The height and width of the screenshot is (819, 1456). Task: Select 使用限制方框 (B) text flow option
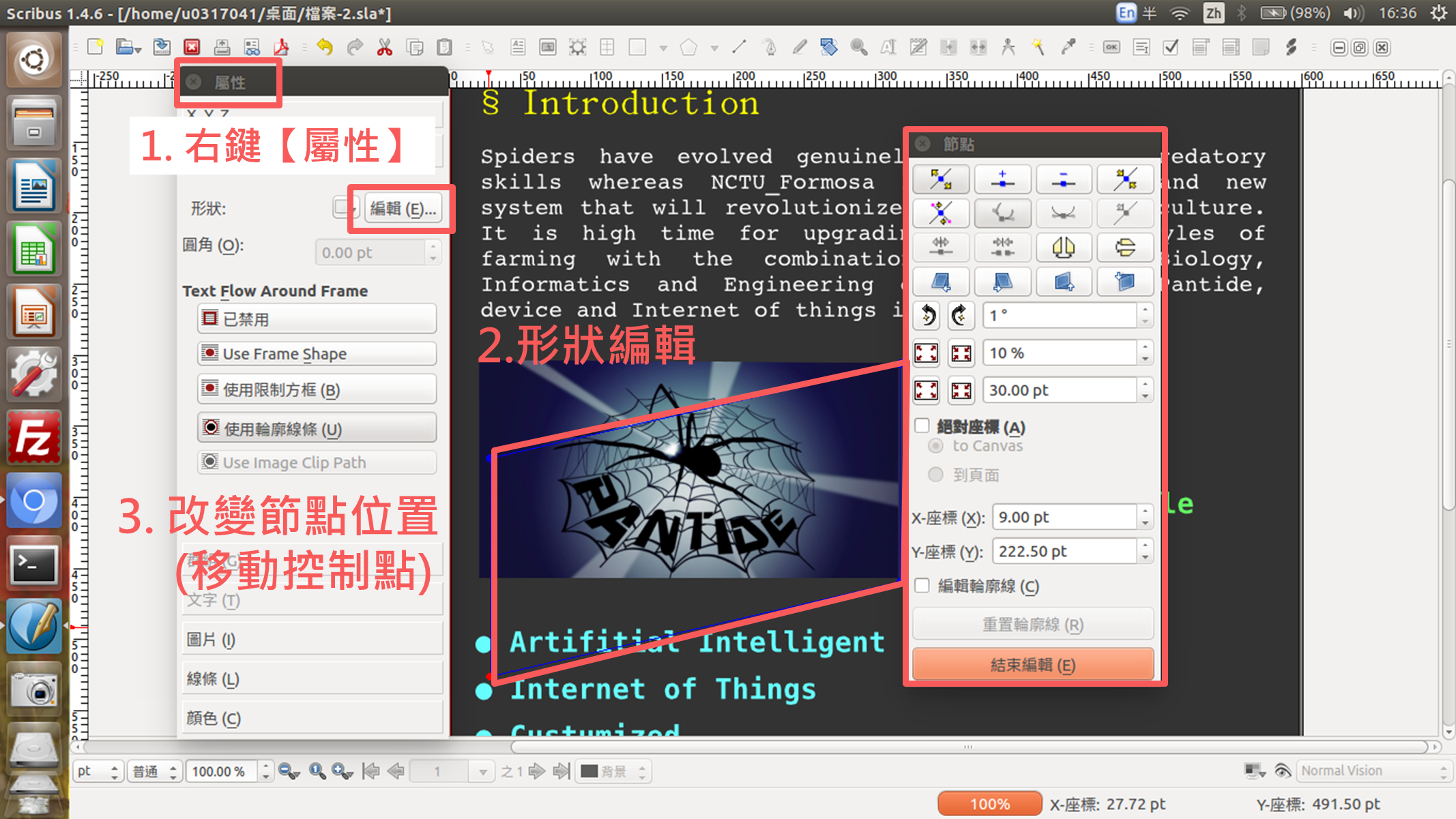[317, 389]
